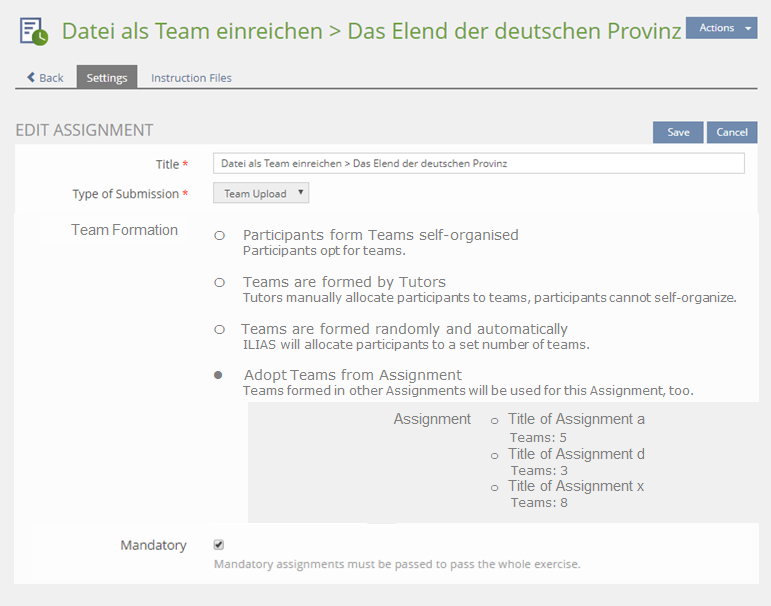Viewport: 771px width, 606px height.
Task: Select Title of Assignment x with 8 teams
Action: (x=494, y=487)
